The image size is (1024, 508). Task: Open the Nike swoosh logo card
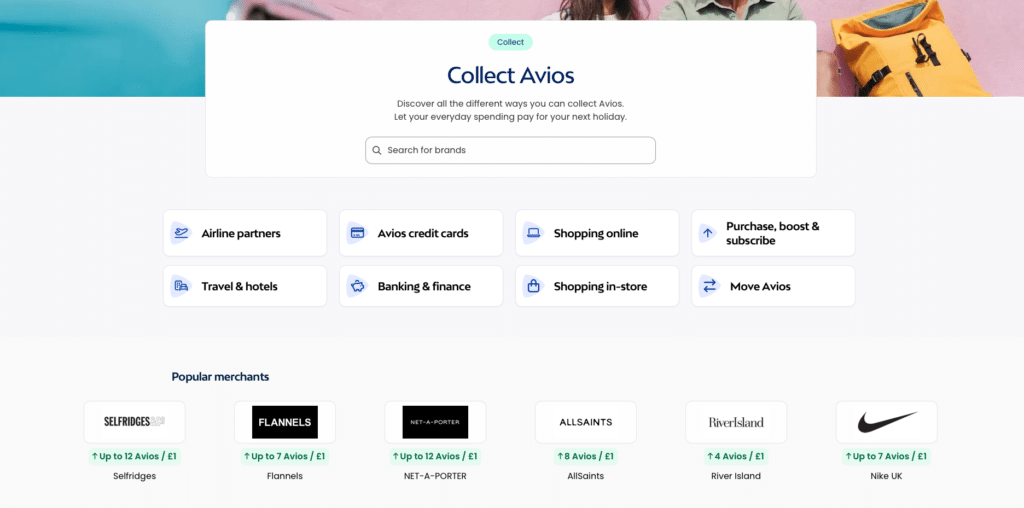pyautogui.click(x=886, y=422)
